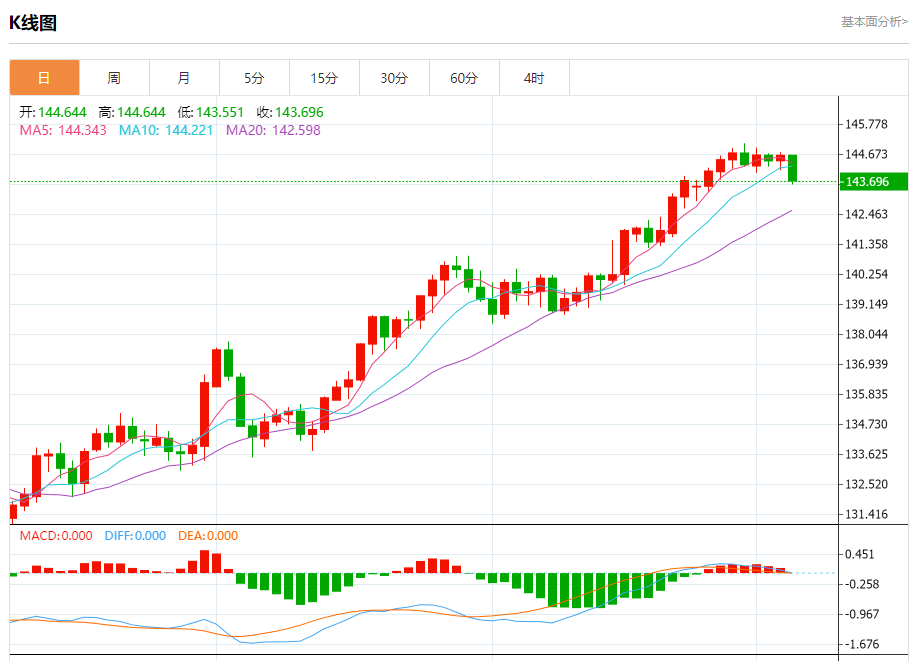Screen dimensions: 917x661
Task: Open the 4时 timeframe tab
Action: coord(534,78)
